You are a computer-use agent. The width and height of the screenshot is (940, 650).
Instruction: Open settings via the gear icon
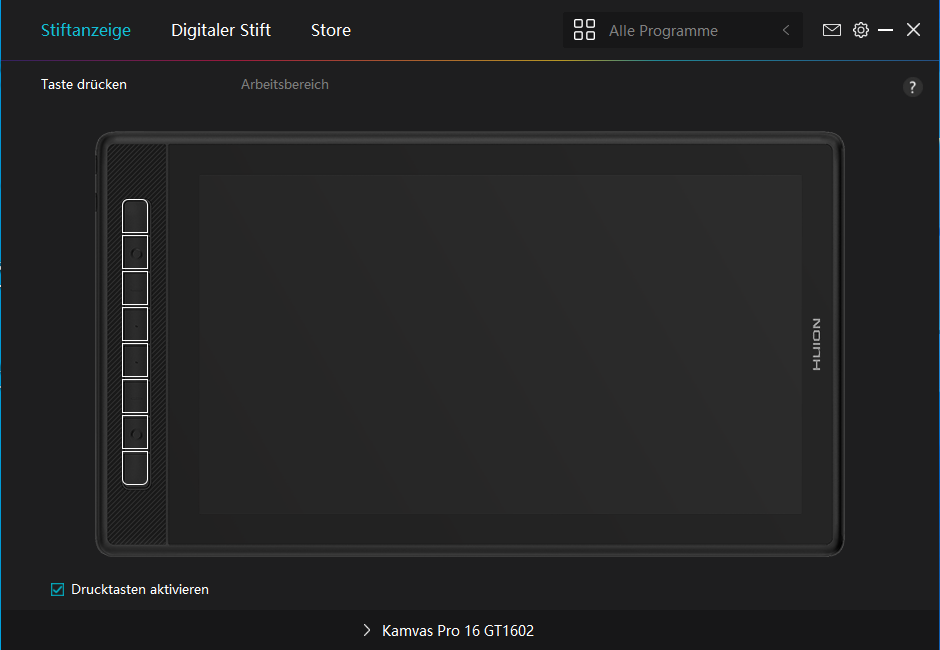point(860,30)
